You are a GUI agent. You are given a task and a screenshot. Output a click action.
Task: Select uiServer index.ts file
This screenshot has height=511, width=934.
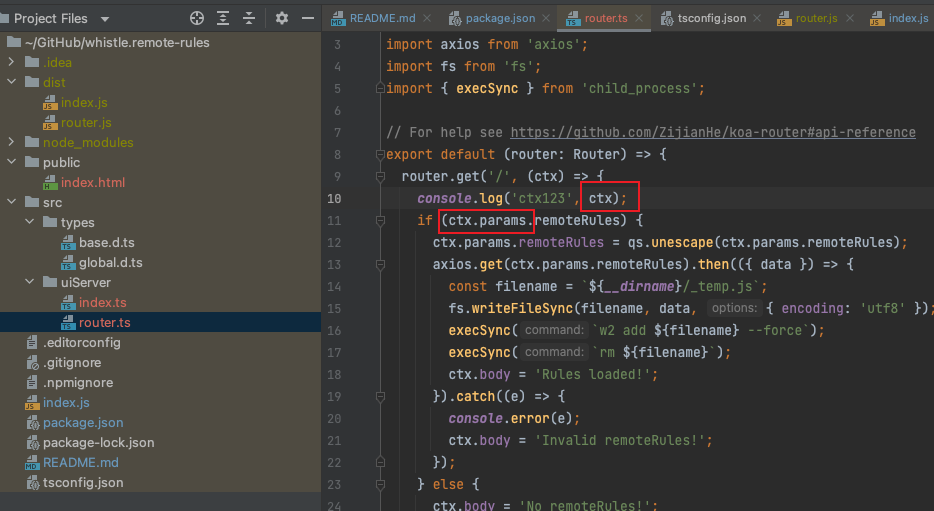pyautogui.click(x=102, y=303)
